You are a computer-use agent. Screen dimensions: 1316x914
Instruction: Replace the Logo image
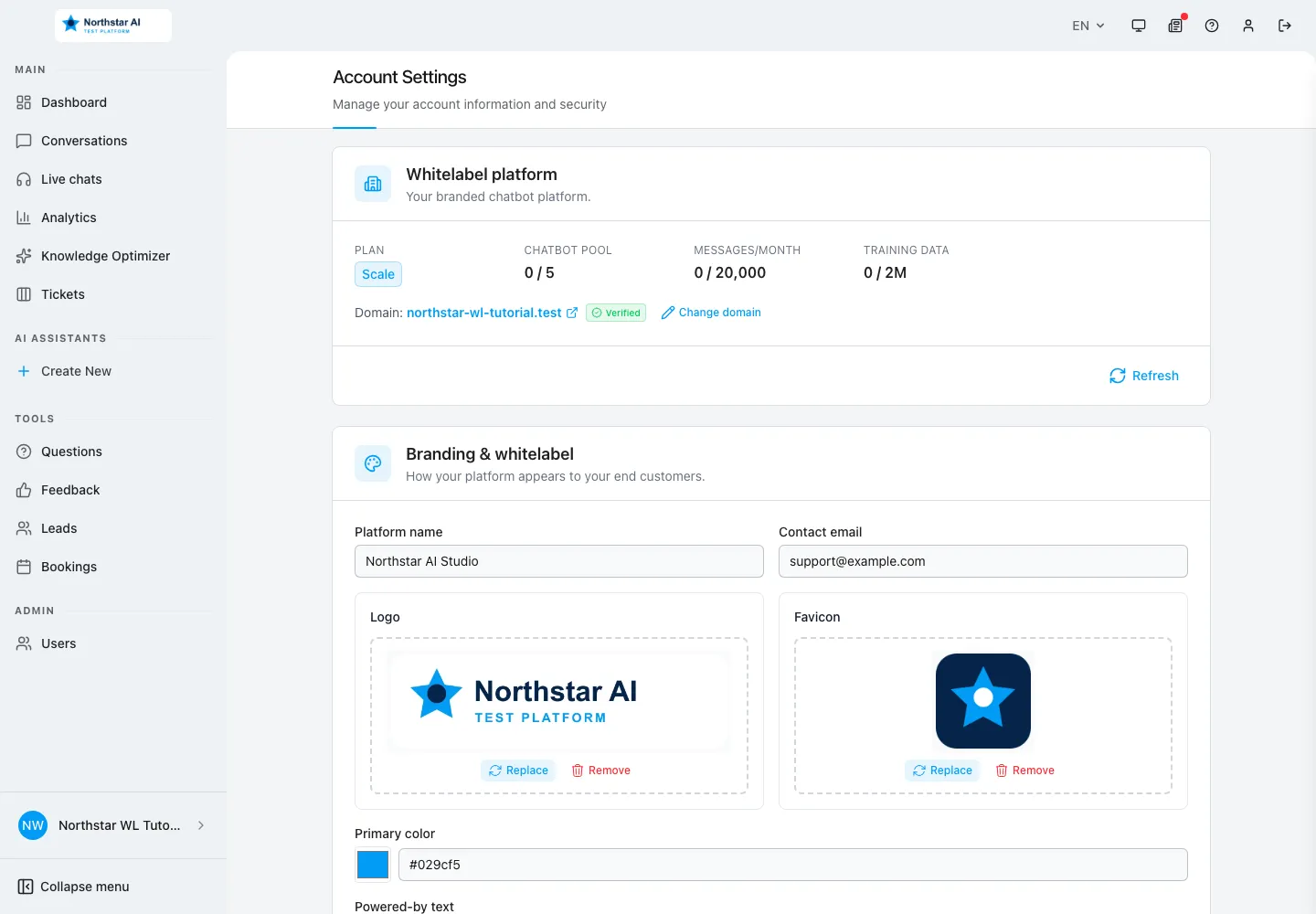pos(518,771)
